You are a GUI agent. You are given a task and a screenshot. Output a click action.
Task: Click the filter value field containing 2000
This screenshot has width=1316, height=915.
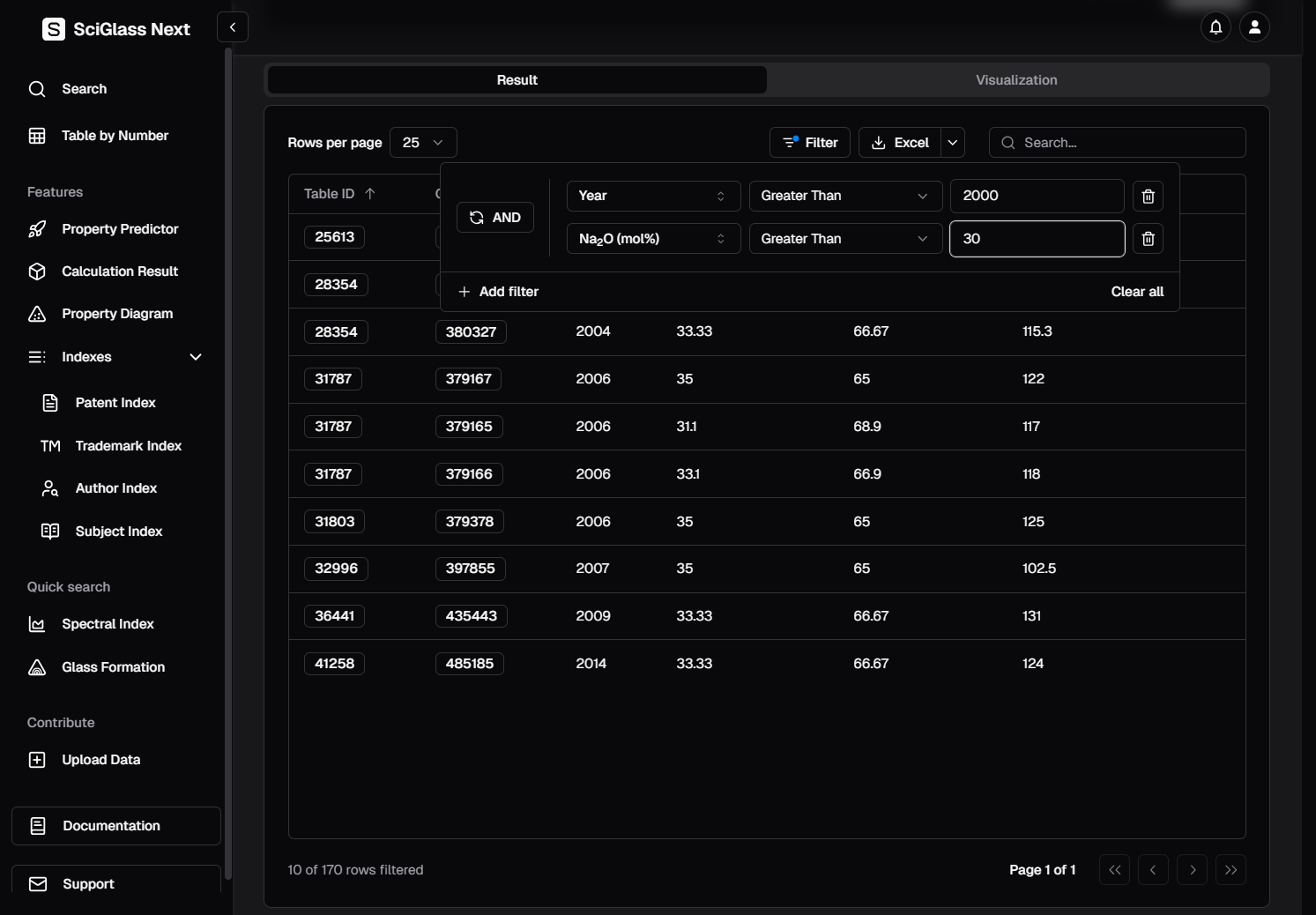1037,196
